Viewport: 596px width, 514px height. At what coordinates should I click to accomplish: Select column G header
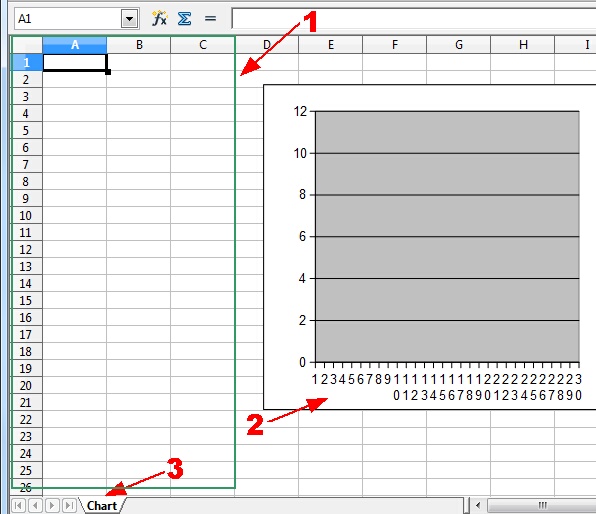pyautogui.click(x=459, y=45)
